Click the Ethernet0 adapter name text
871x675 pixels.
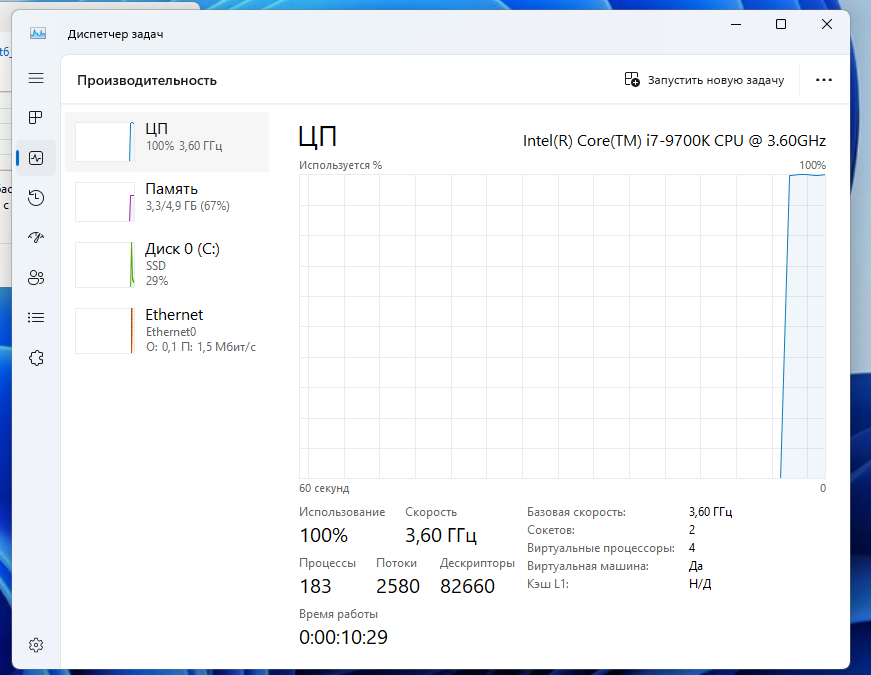(171, 332)
